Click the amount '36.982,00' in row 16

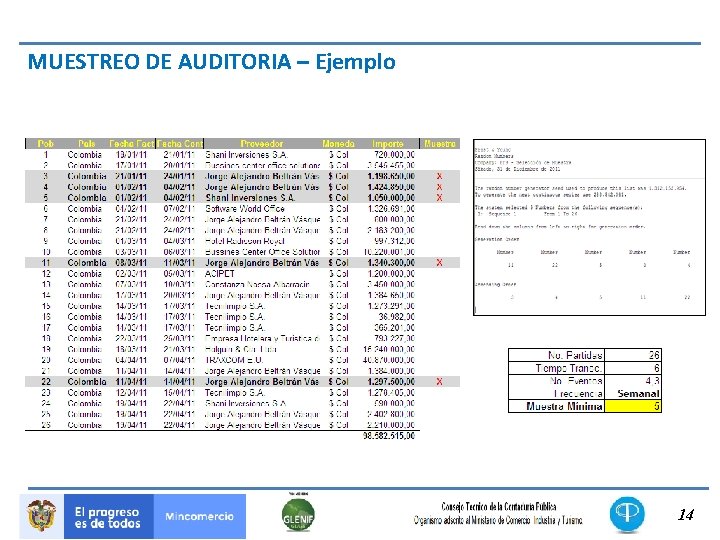397,317
